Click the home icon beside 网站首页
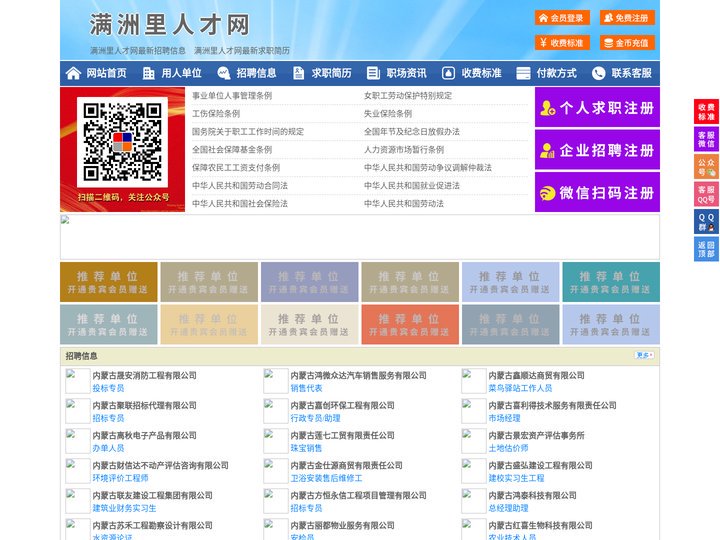720x540 pixels. tap(73, 73)
